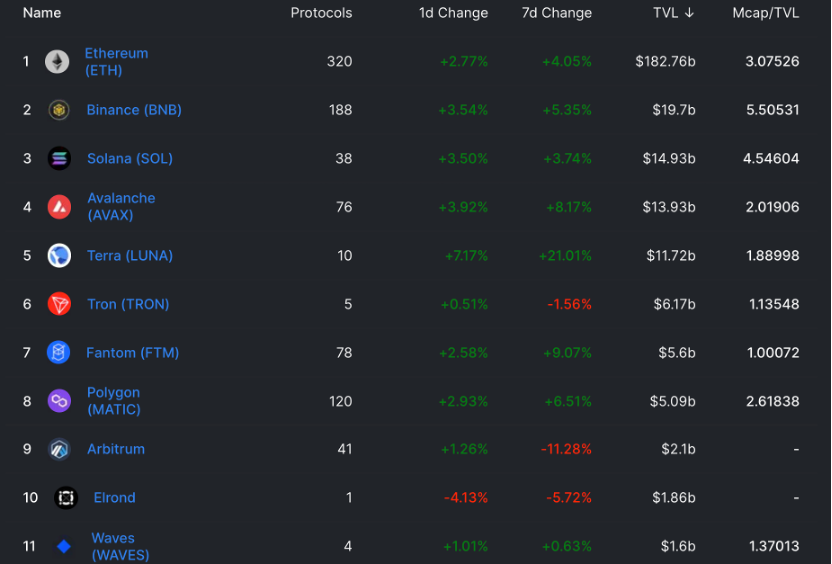
Task: Click the Waves blue diamond icon
Action: (x=64, y=546)
